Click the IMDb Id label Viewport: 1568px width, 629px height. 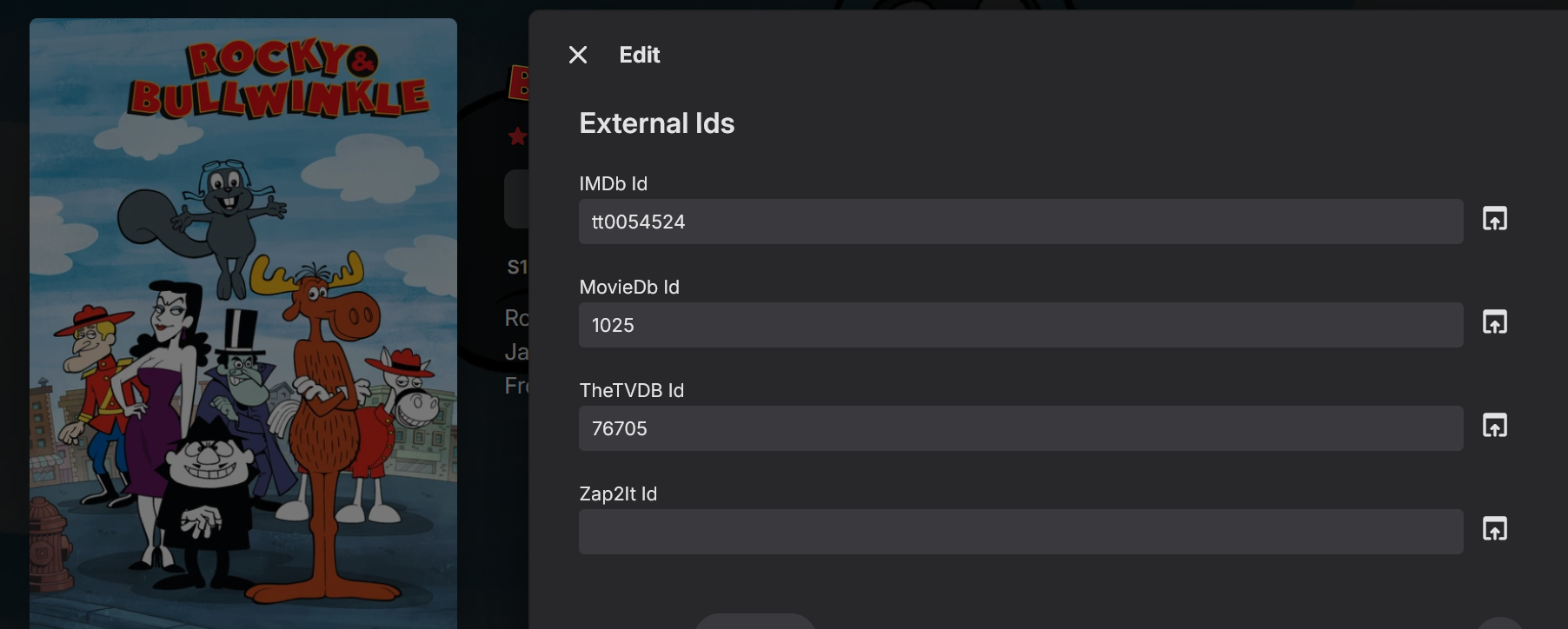(x=613, y=183)
